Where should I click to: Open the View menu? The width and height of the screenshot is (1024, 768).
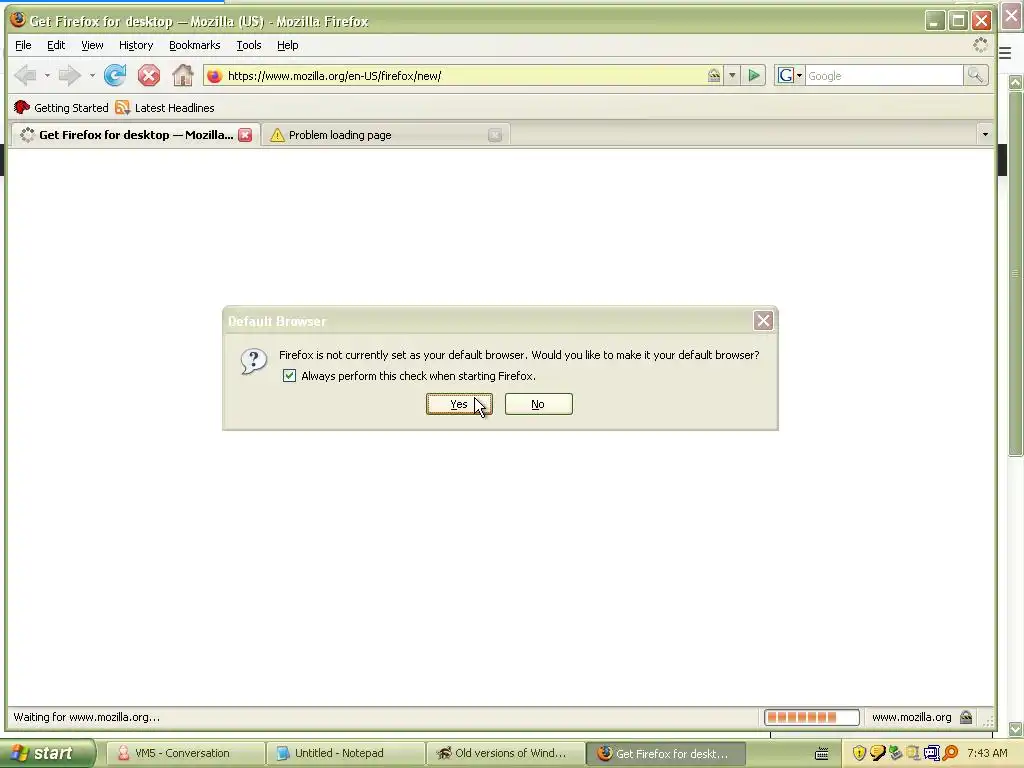[x=92, y=45]
